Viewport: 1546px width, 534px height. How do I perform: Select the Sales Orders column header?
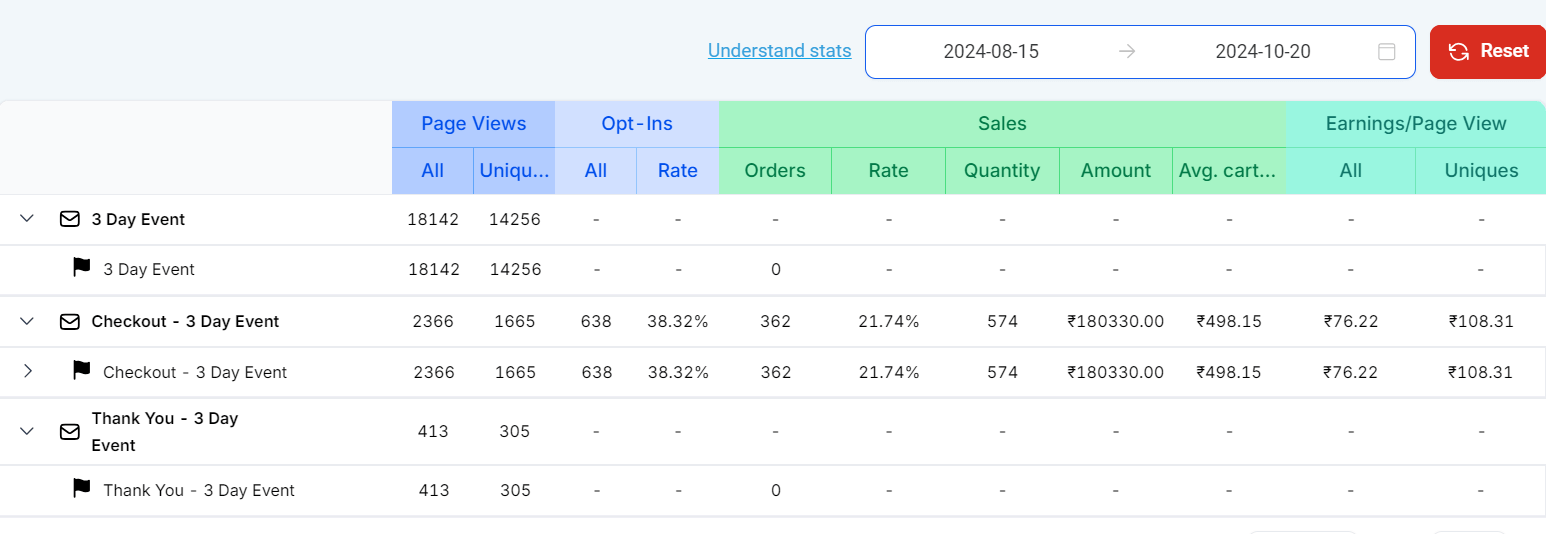point(774,171)
